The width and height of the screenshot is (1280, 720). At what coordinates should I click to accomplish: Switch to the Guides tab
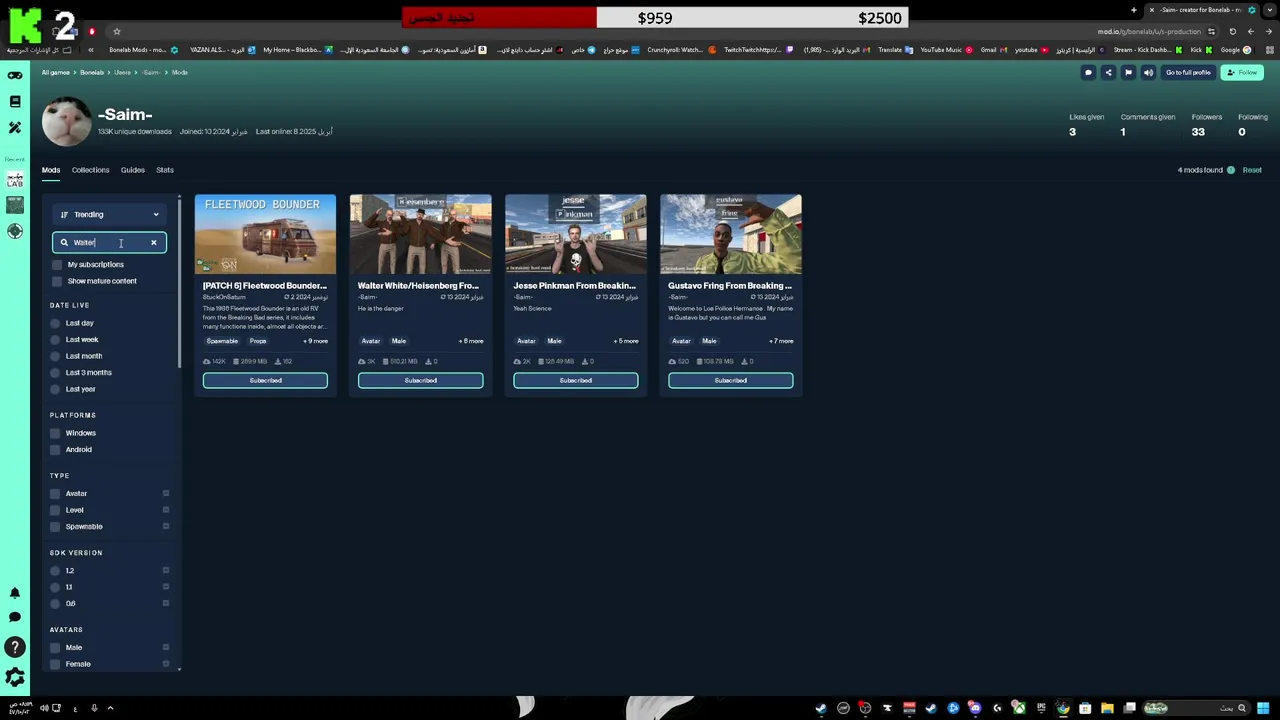tap(133, 170)
